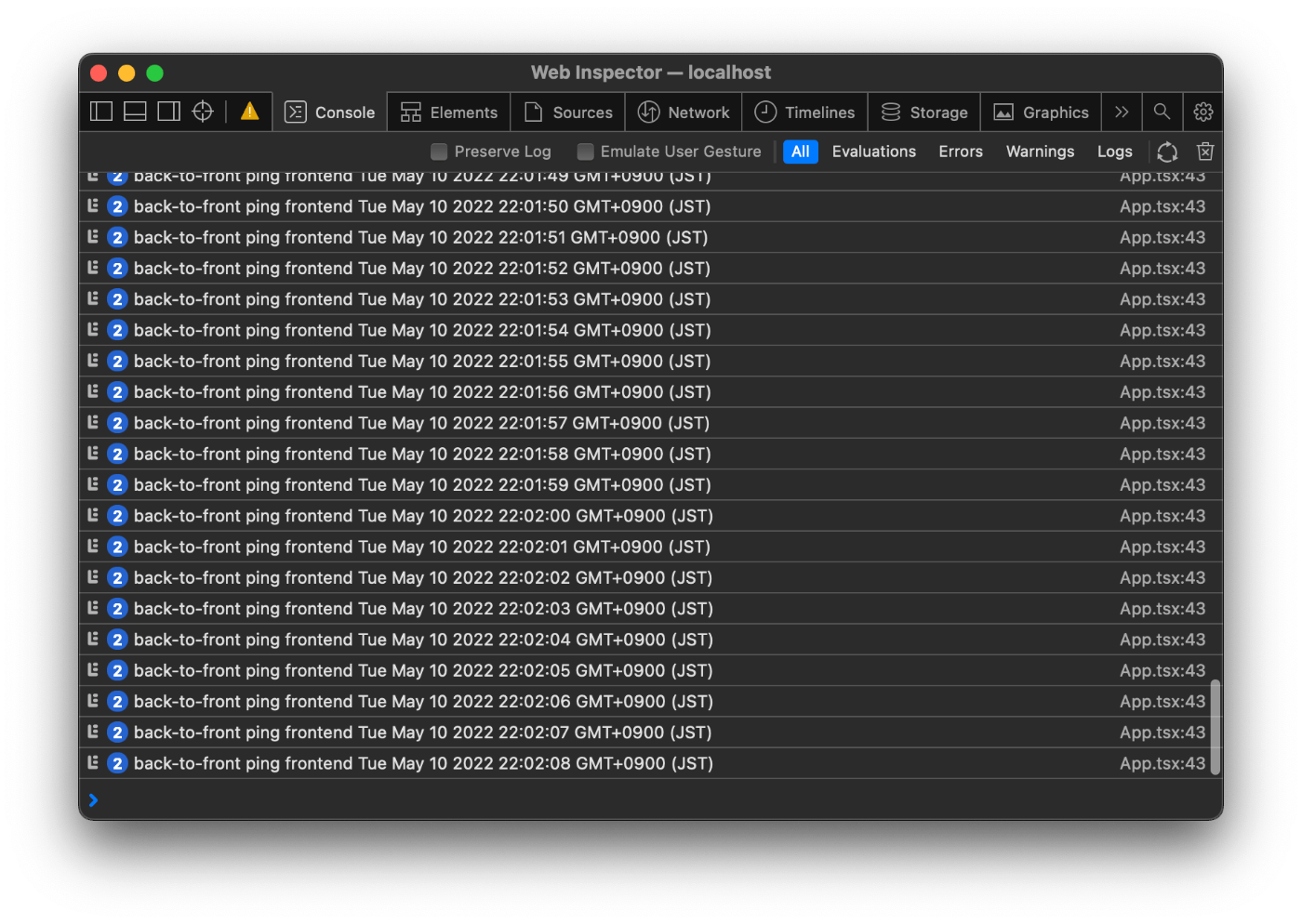Activate the element inspection crosshair tool

point(202,111)
